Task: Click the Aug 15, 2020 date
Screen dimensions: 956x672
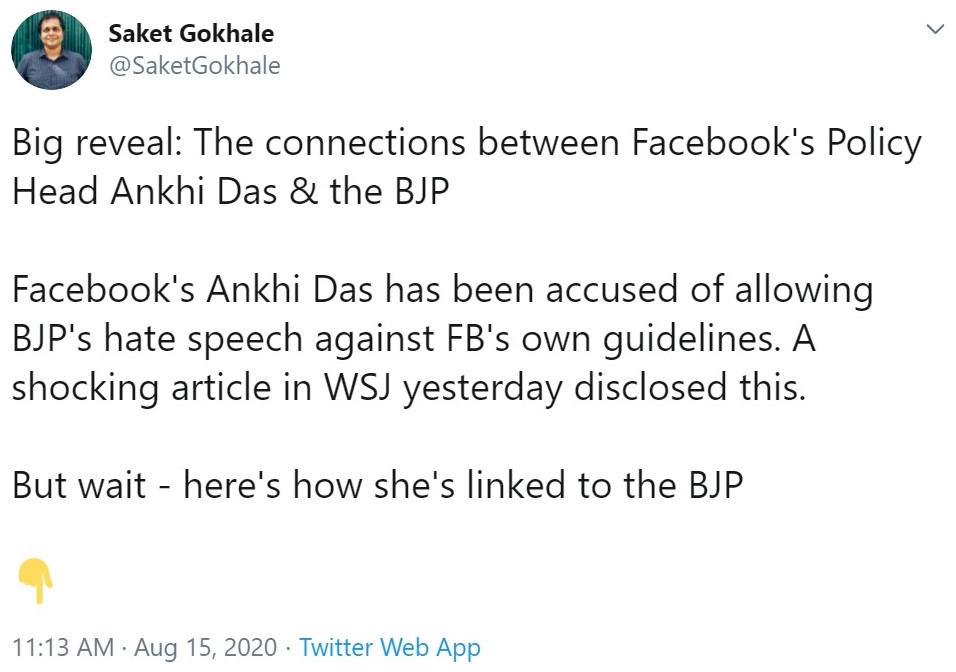Action: click(x=207, y=647)
